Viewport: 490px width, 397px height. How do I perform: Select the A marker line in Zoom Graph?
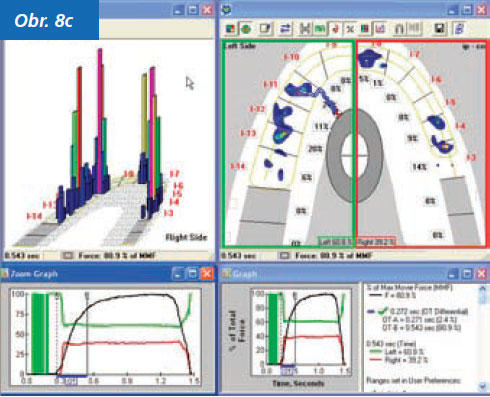[57, 333]
